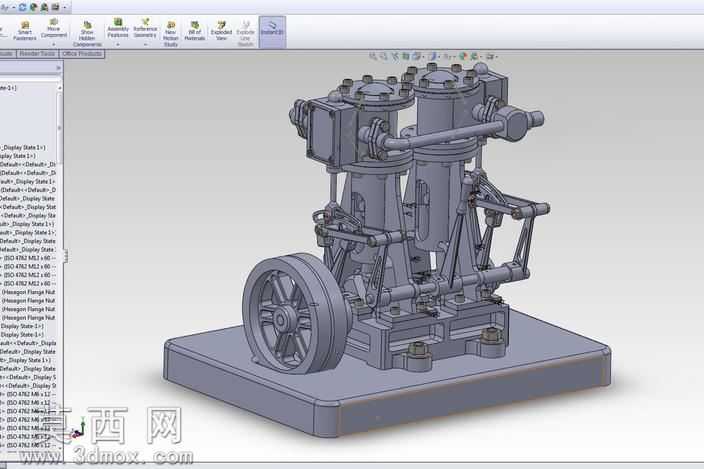The width and height of the screenshot is (704, 469).
Task: Toggle the Instant3D button
Action: coord(272,31)
